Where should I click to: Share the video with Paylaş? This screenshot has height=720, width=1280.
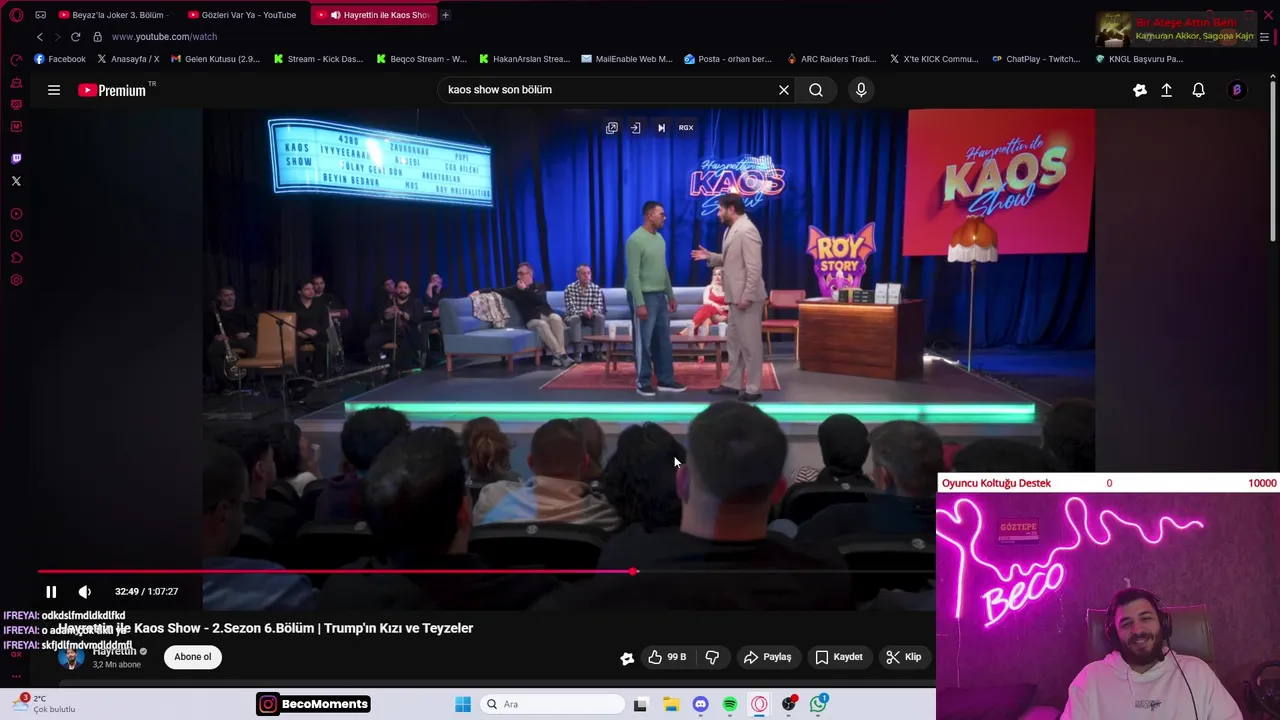(767, 657)
